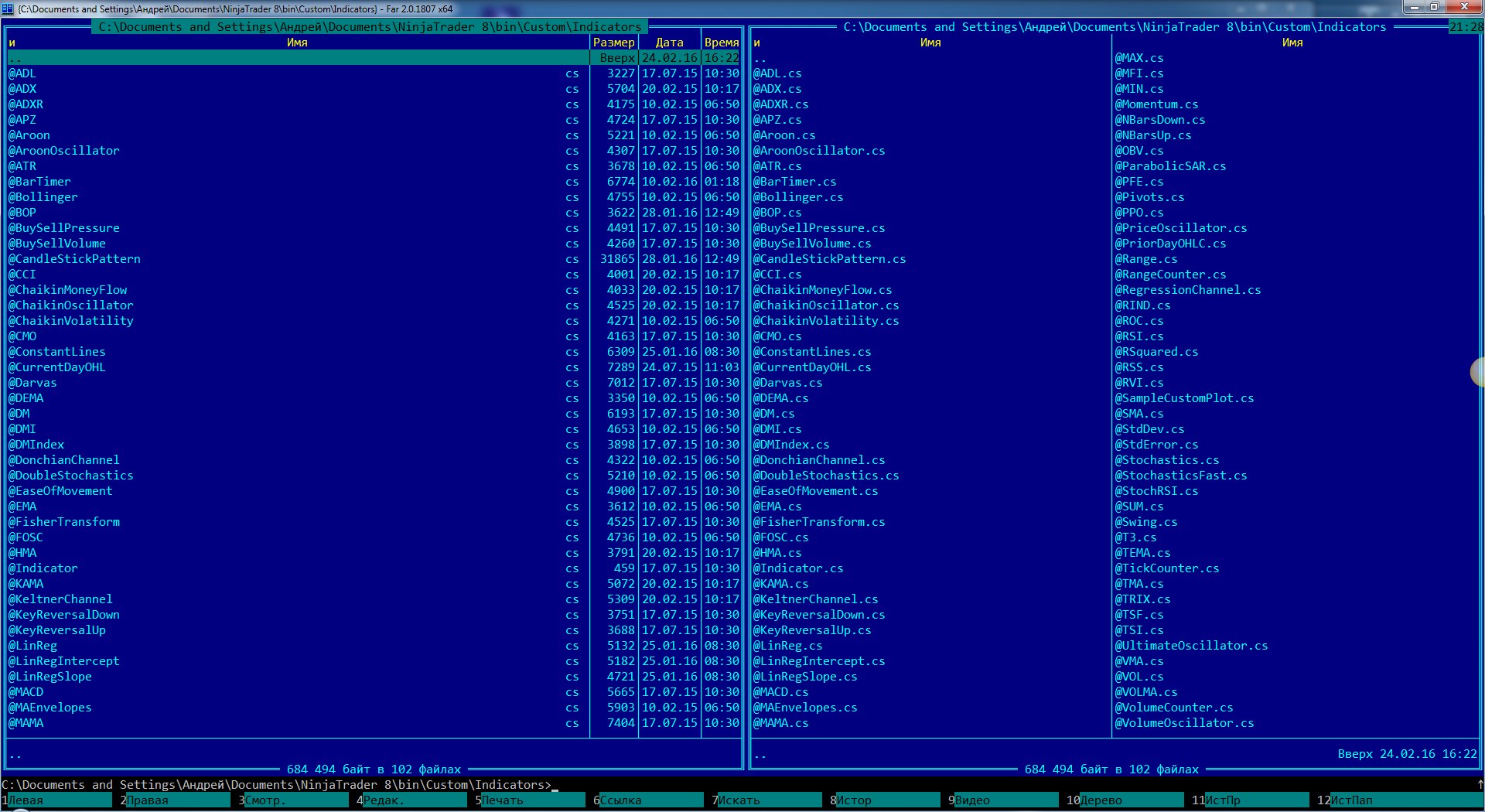Select @FisherTransform in the left panel
The height and width of the screenshot is (812, 1485).
point(64,522)
